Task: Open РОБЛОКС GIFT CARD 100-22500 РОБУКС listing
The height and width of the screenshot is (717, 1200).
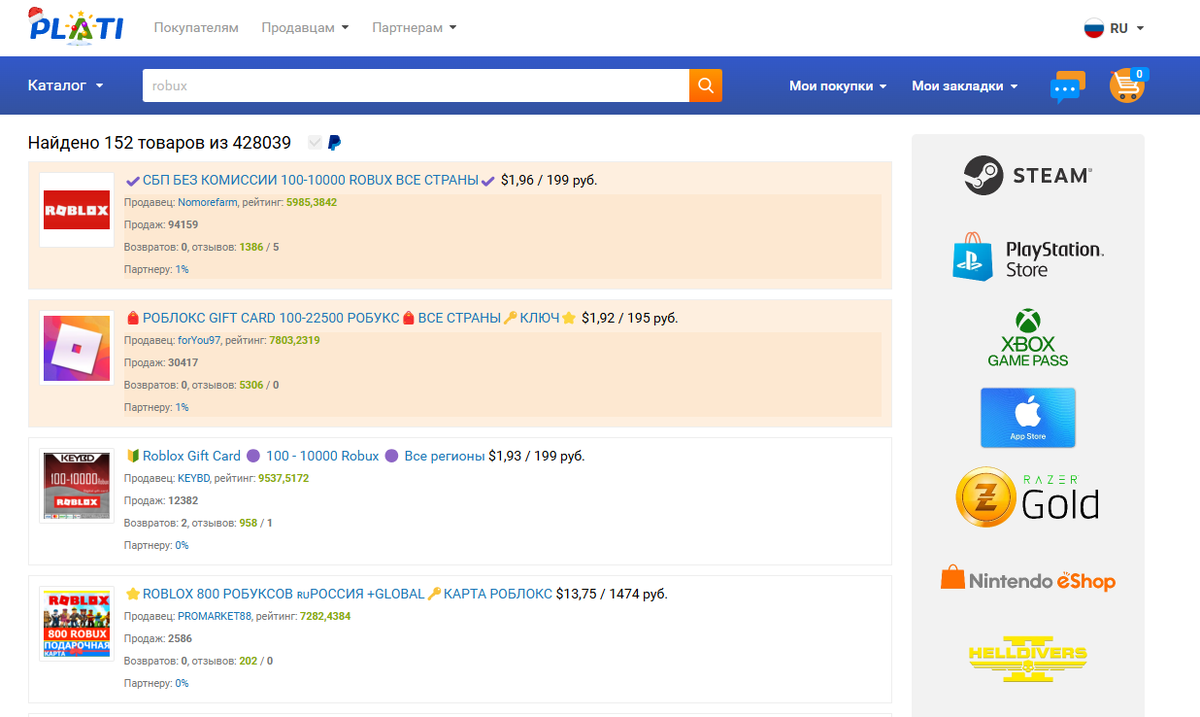Action: coord(351,318)
